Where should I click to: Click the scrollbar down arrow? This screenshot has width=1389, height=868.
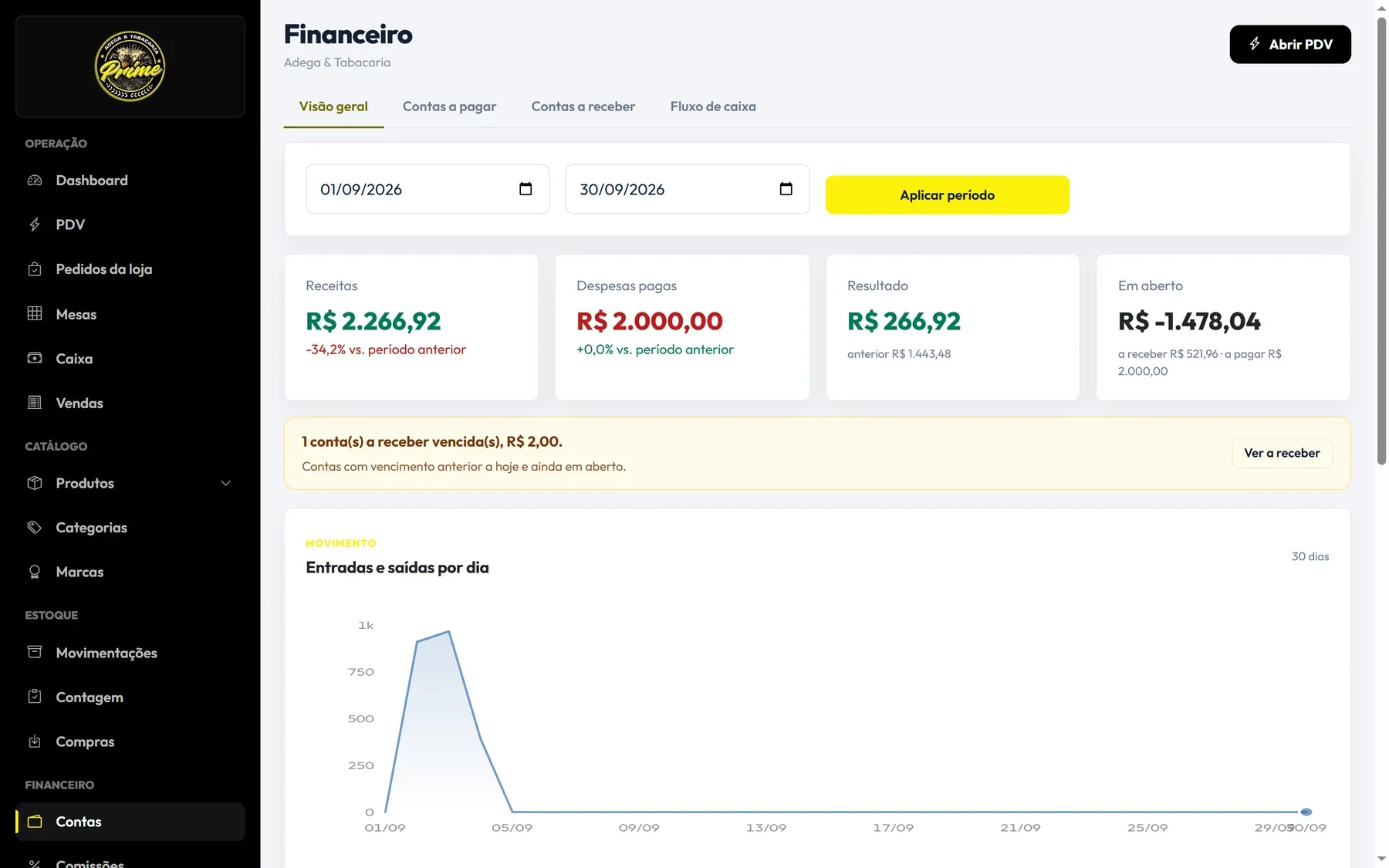tap(1381, 859)
